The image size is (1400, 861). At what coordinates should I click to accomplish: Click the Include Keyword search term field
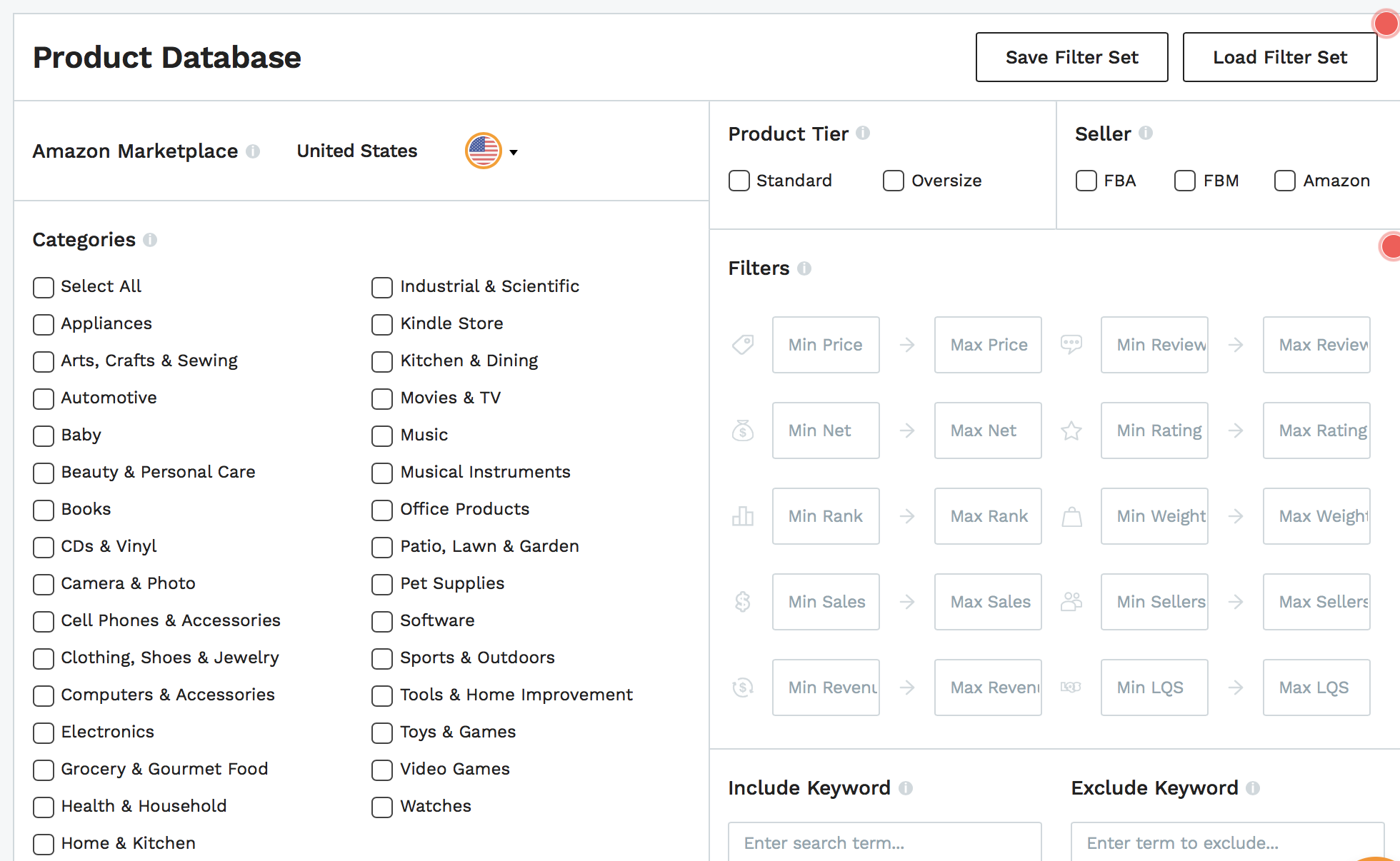click(885, 842)
